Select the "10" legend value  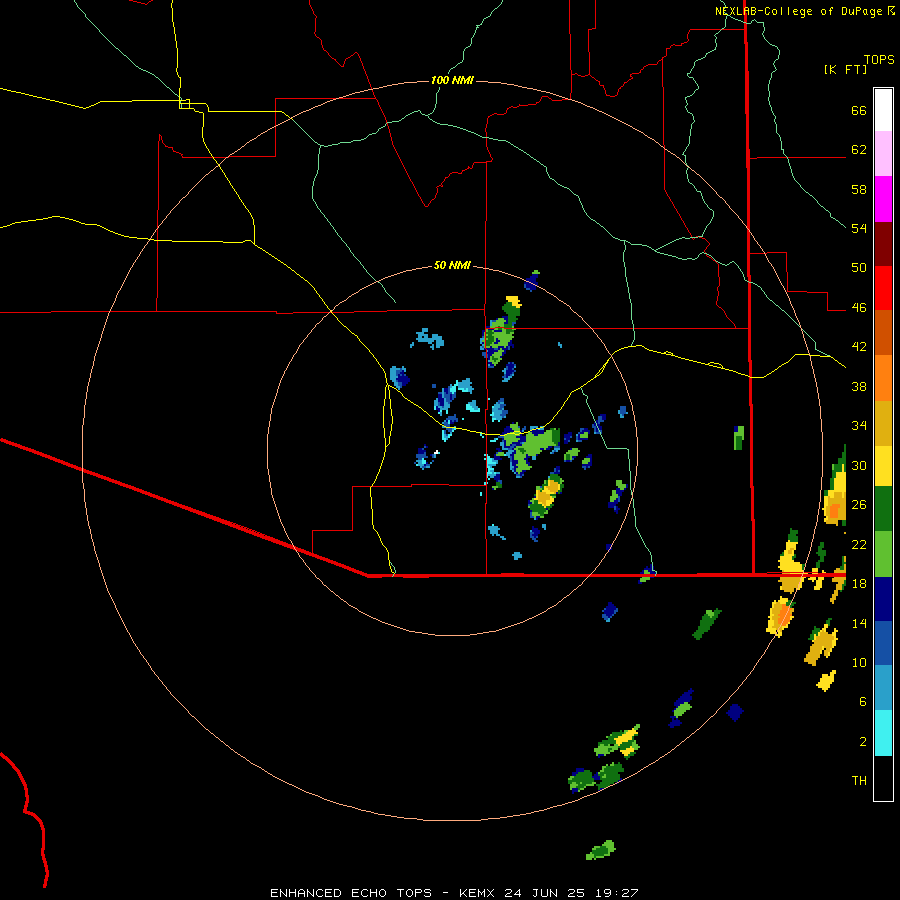click(859, 662)
